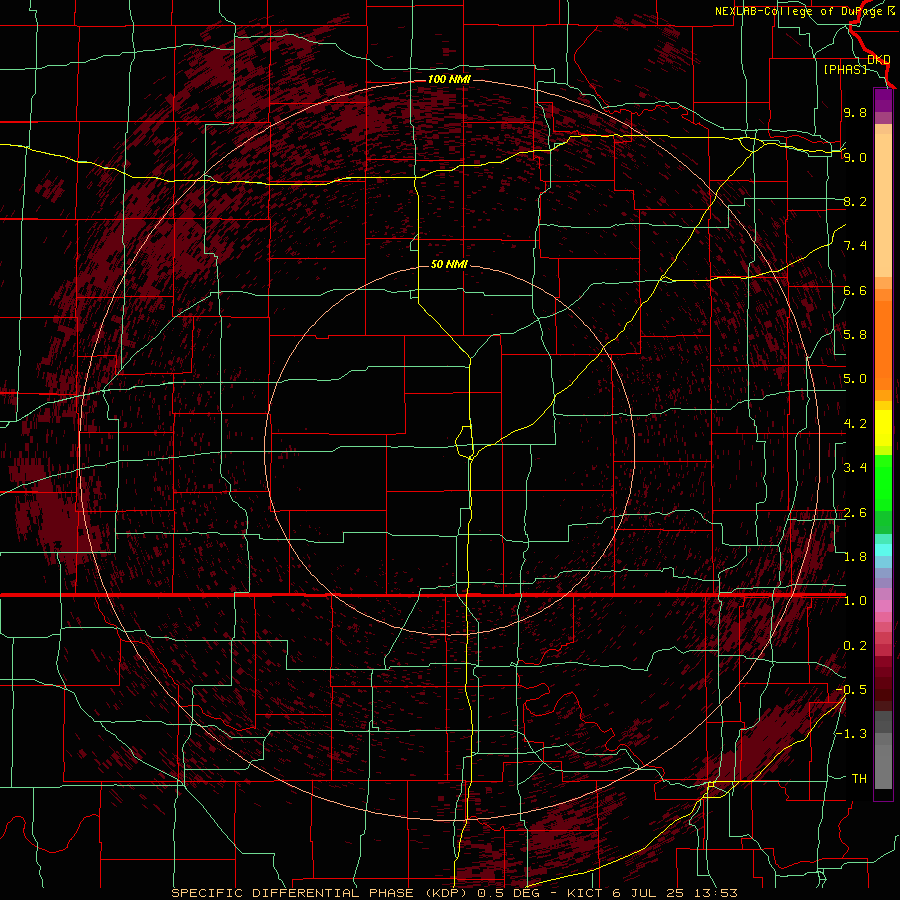Click the 9.8 scale value
This screenshot has height=900, width=900.
pyautogui.click(x=855, y=112)
